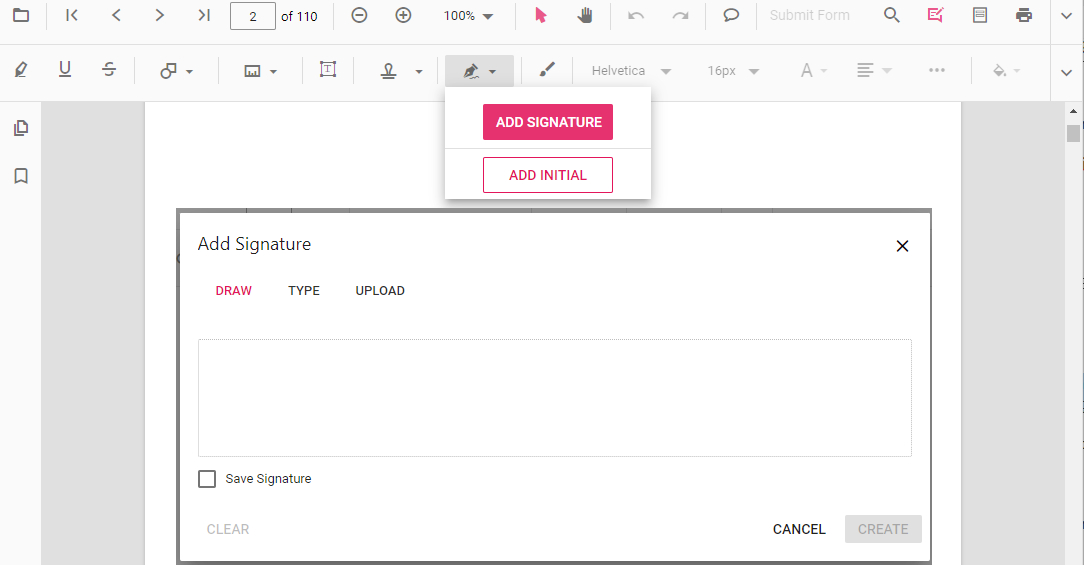
Task: Print the document with the printer icon
Action: (x=1024, y=15)
